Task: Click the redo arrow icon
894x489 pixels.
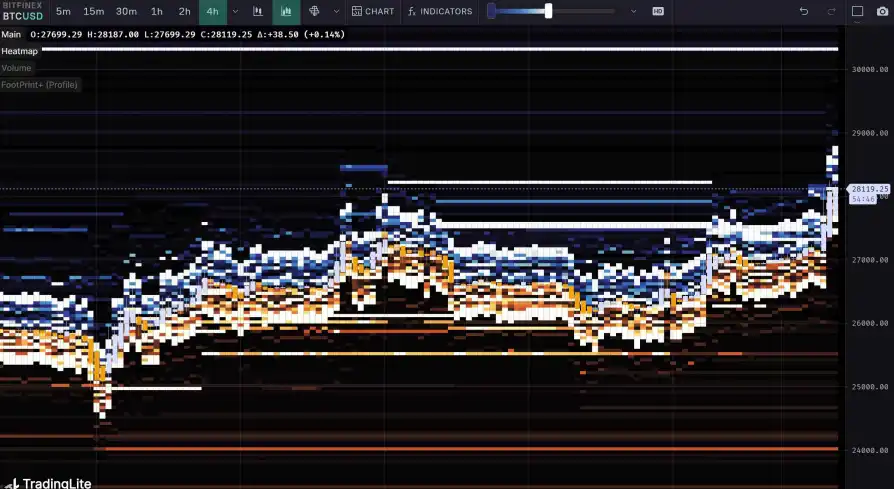Action: coord(831,11)
